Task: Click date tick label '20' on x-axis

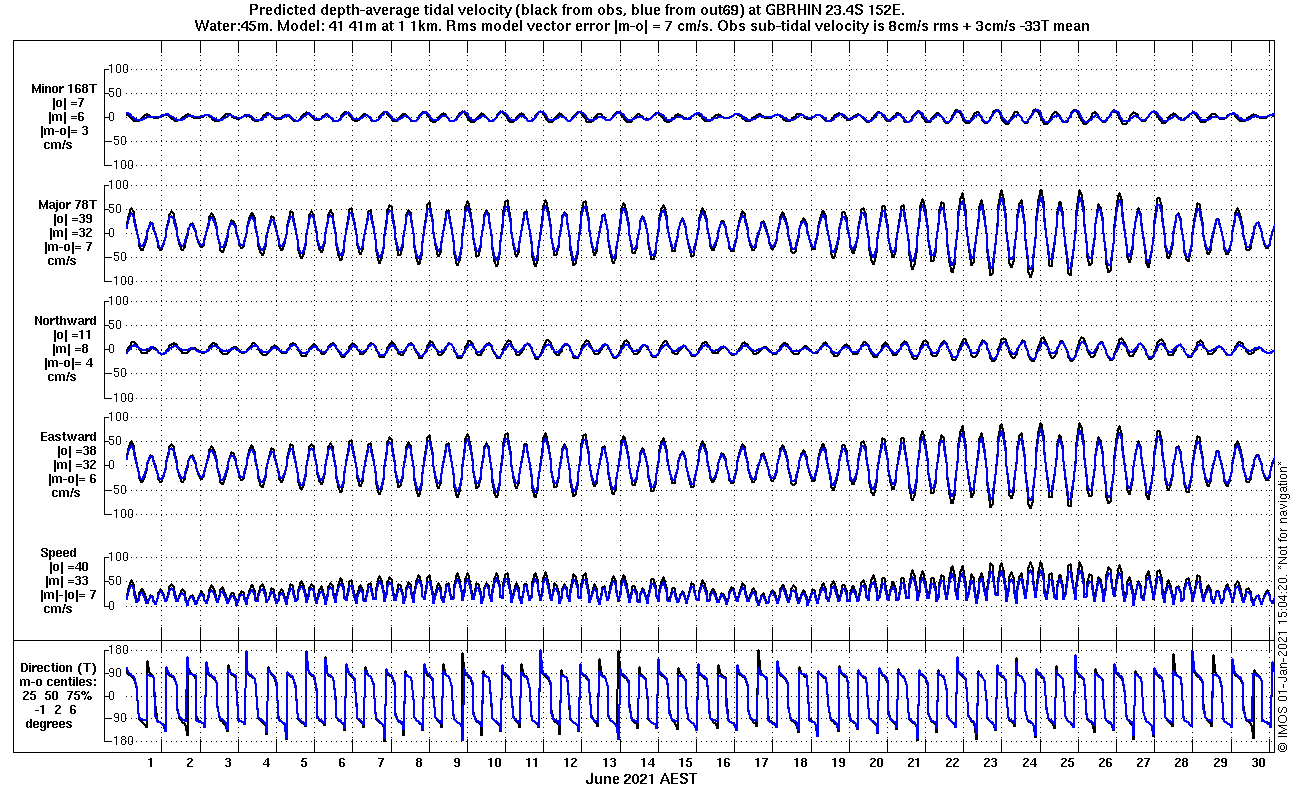Action: click(877, 763)
